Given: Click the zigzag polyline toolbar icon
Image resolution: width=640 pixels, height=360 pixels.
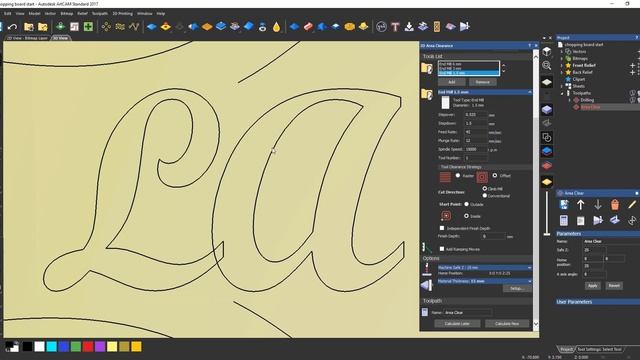Looking at the screenshot, I should click(x=134, y=27).
